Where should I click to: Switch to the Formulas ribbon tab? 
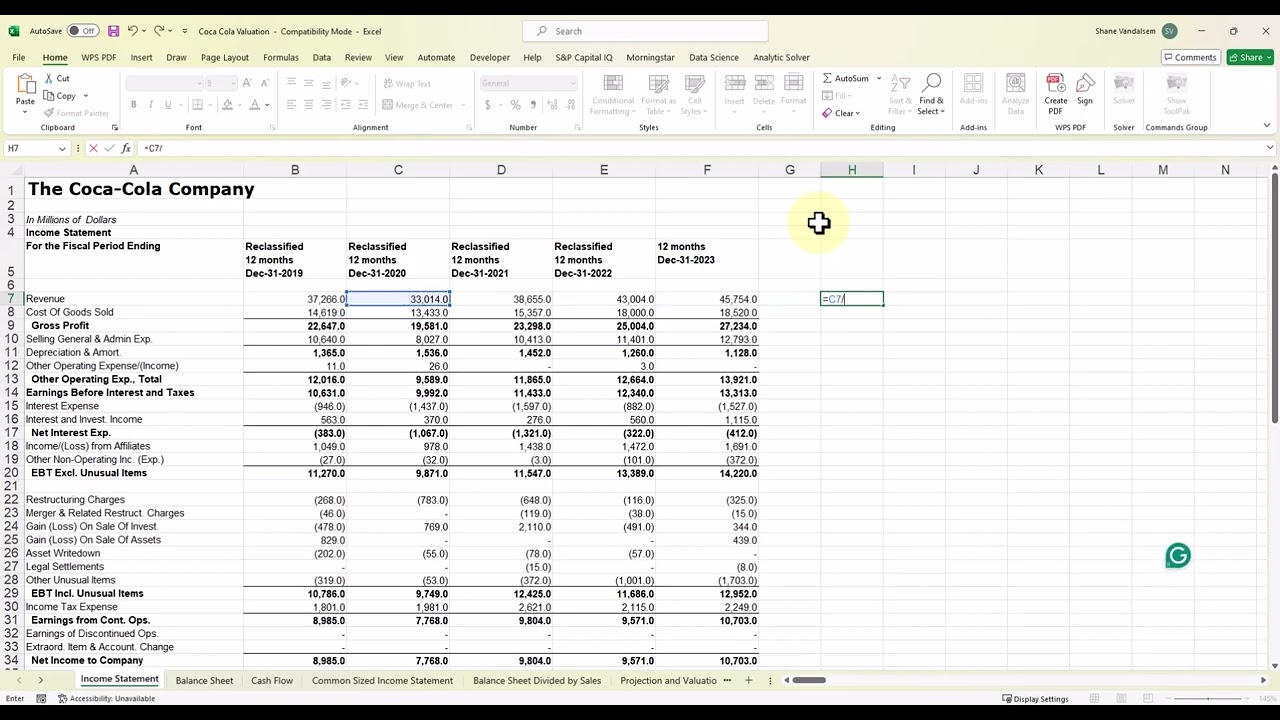click(281, 57)
